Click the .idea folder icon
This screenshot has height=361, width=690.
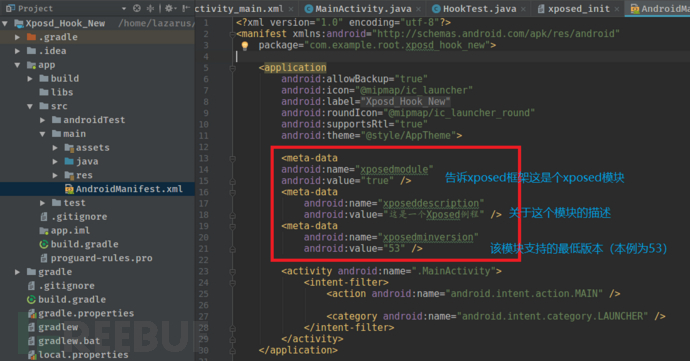click(x=31, y=51)
